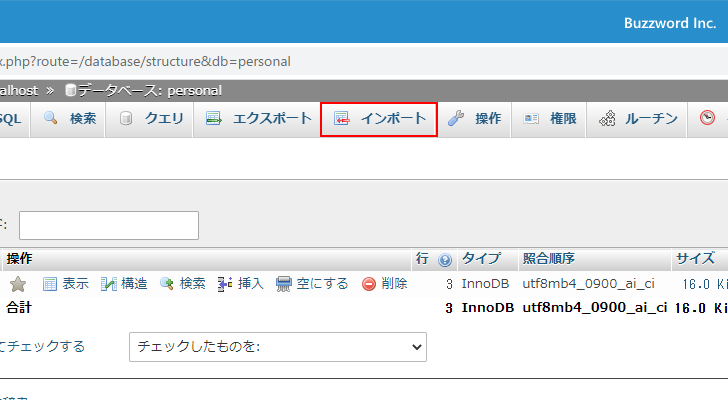728x400 pixels.
Task: Click the 挿入 insert icon
Action: pos(225,284)
